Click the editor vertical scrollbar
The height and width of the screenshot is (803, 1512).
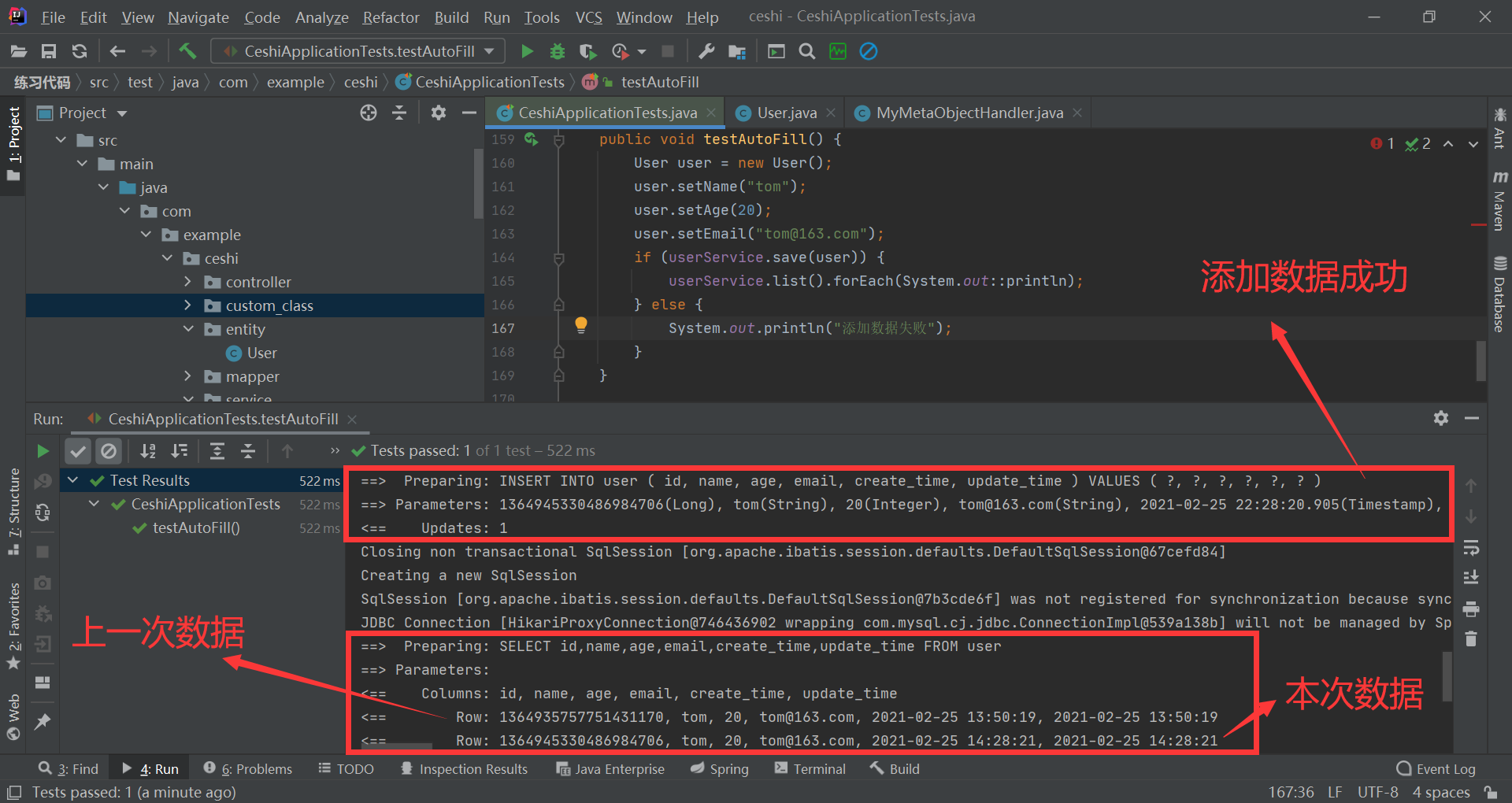tap(1480, 361)
